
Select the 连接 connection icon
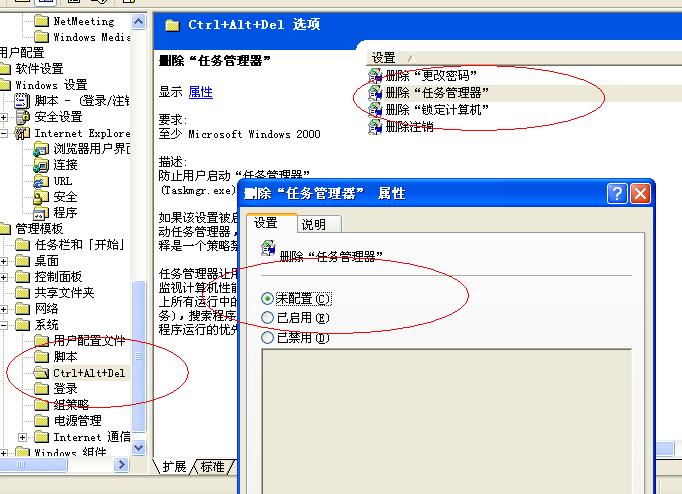[x=41, y=165]
